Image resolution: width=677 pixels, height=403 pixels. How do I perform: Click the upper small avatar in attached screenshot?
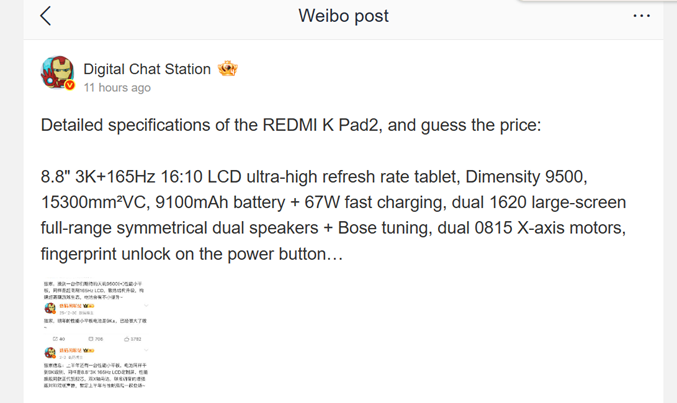(x=49, y=308)
